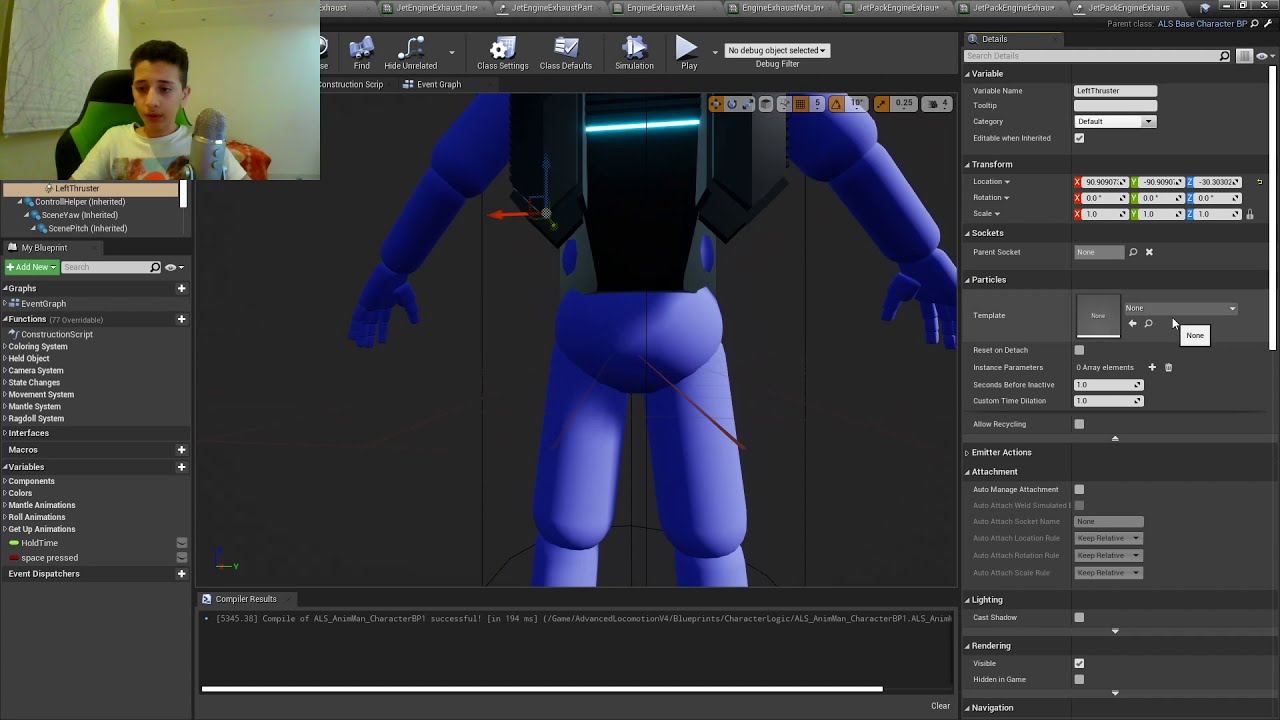Toggle surface snapping icon in viewport
This screenshot has width=1280, height=720.
[784, 104]
